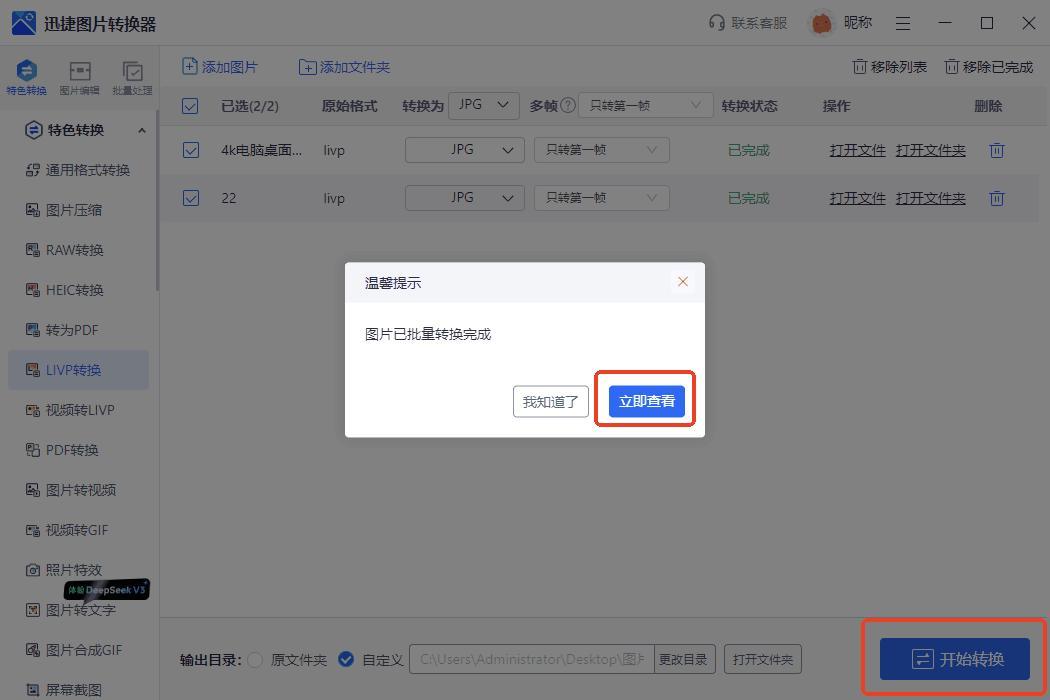Click the 联系客服 headset icon

(716, 23)
